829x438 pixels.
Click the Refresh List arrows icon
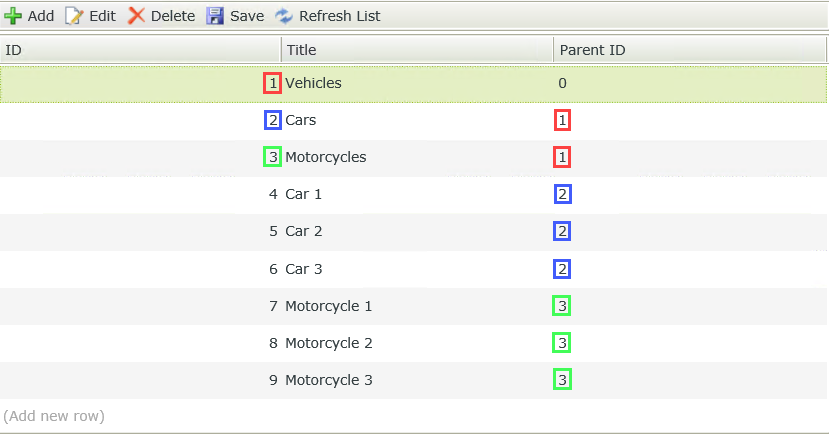284,16
